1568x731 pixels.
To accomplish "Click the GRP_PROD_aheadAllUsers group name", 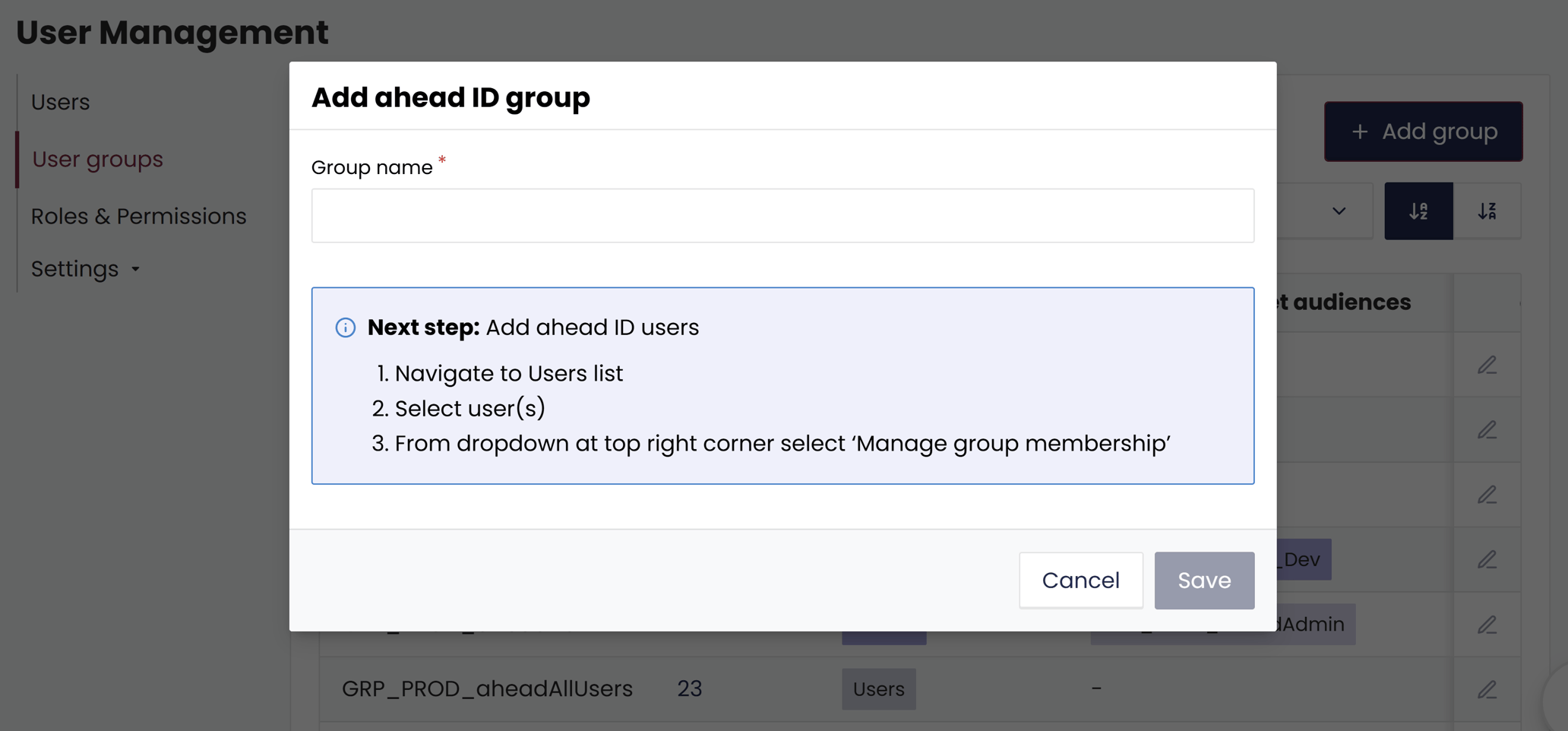I will click(x=487, y=689).
